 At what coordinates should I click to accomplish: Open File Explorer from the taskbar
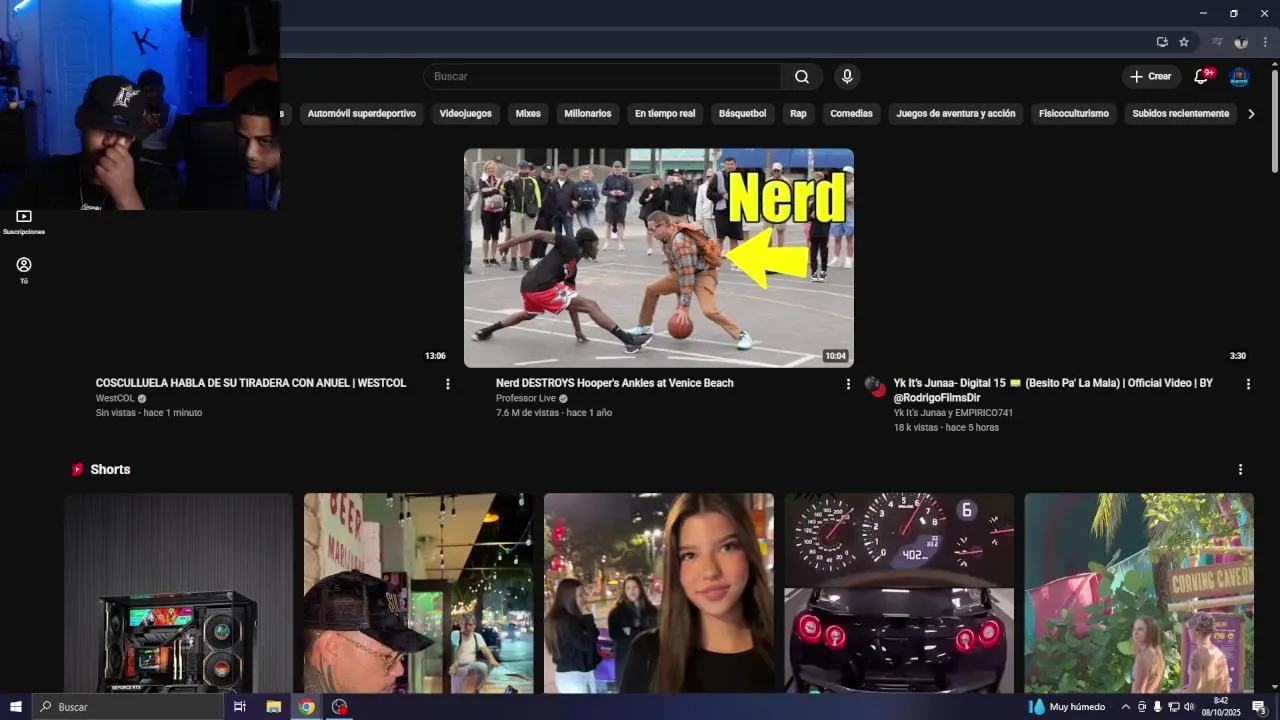(x=273, y=707)
